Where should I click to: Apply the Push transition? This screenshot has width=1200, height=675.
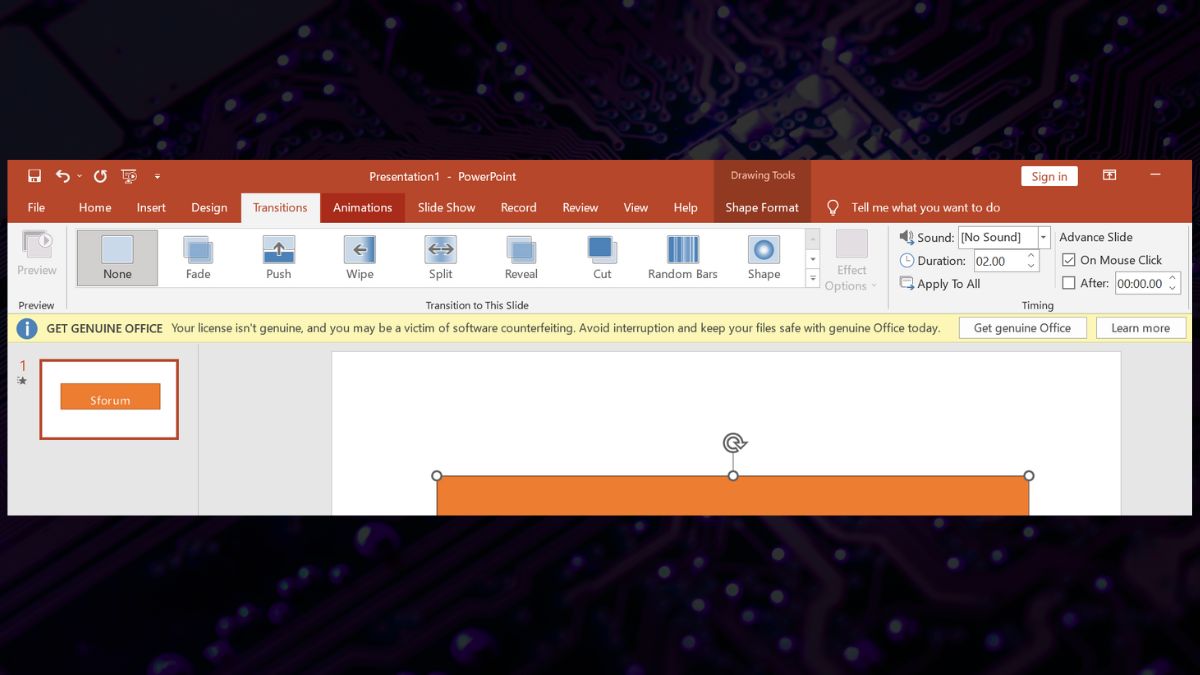(279, 258)
